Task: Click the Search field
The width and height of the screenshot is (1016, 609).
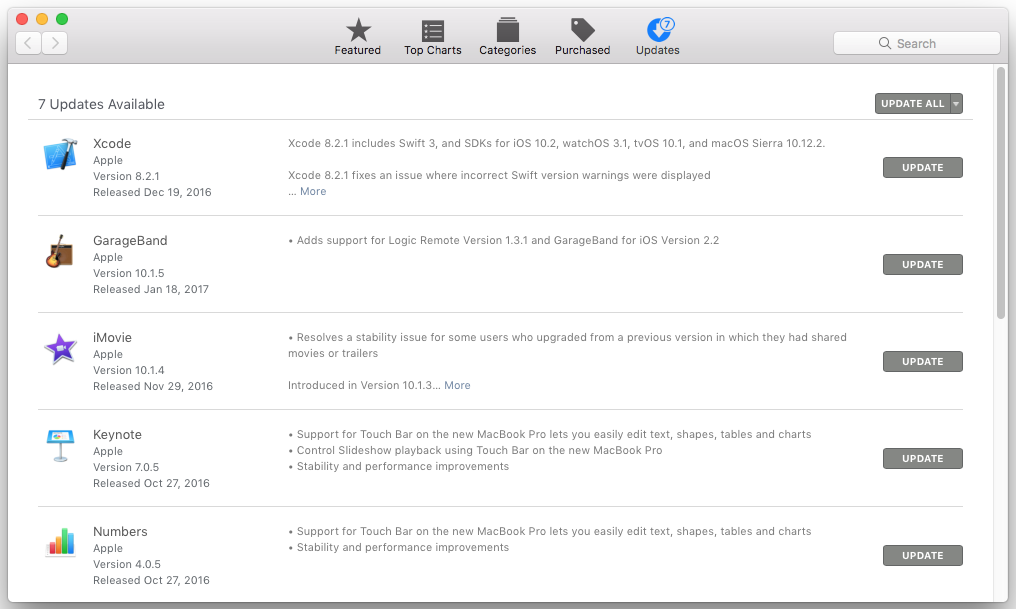Action: (916, 43)
